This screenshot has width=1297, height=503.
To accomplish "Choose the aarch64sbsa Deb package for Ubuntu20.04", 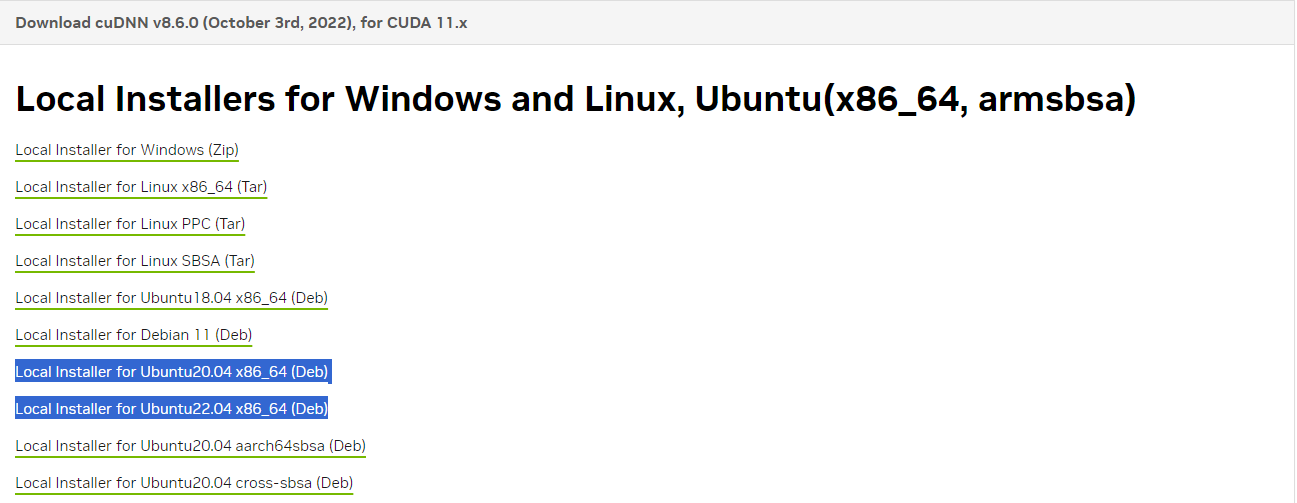I will (190, 446).
